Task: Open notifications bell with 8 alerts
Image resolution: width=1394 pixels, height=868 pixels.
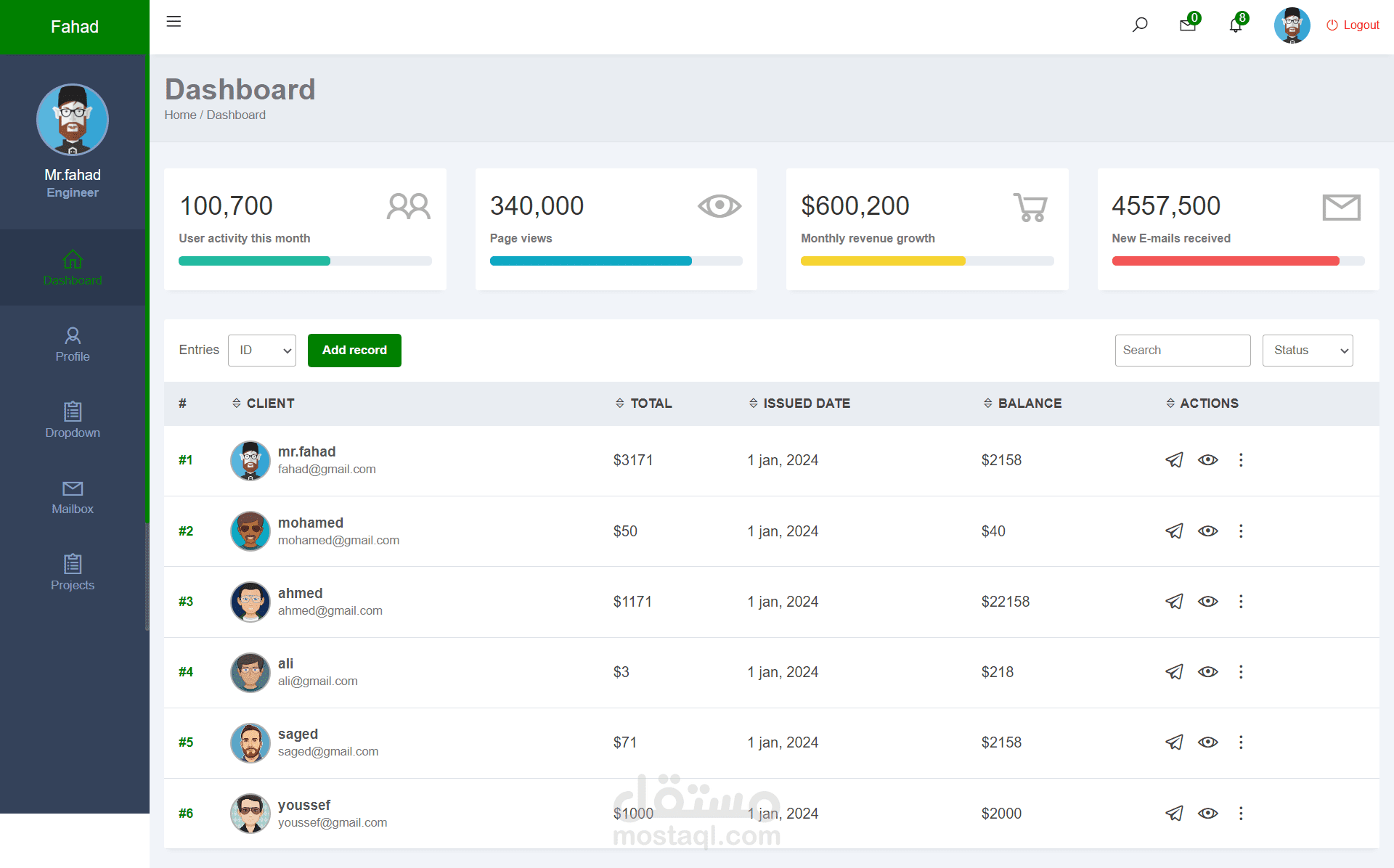Action: click(1236, 24)
